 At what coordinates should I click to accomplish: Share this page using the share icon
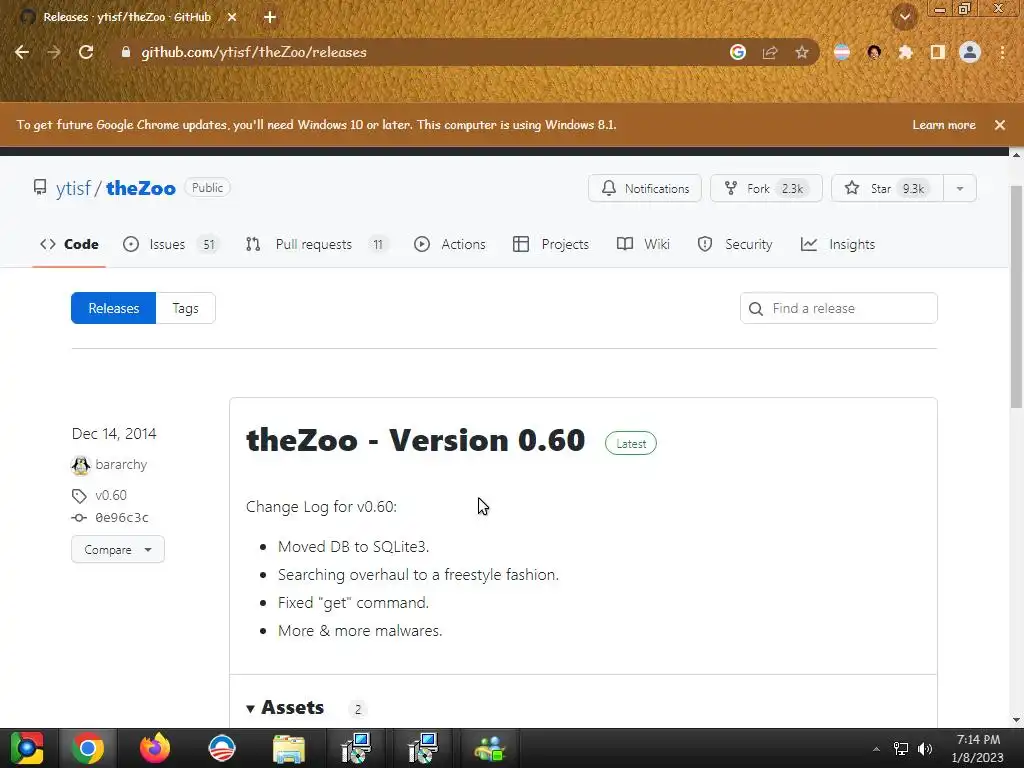[x=770, y=52]
